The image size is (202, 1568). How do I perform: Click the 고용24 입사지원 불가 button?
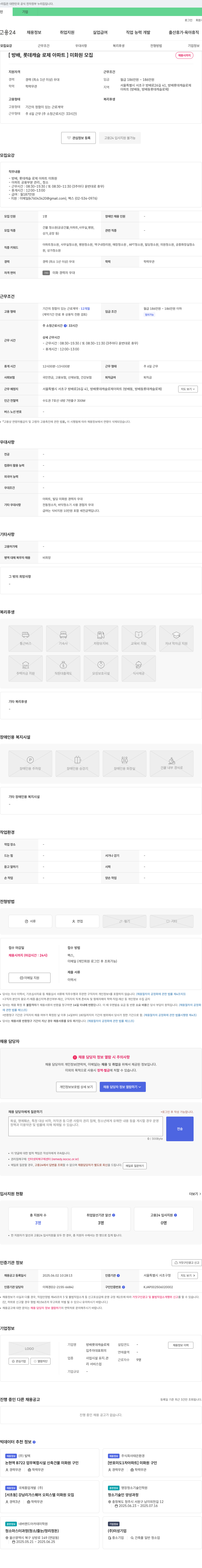[120, 138]
